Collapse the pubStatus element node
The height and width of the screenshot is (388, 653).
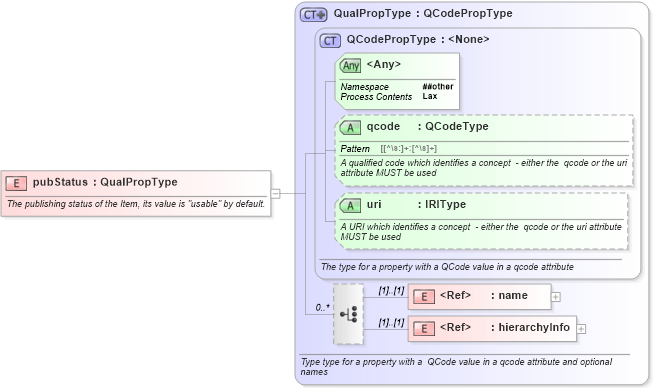[275, 194]
